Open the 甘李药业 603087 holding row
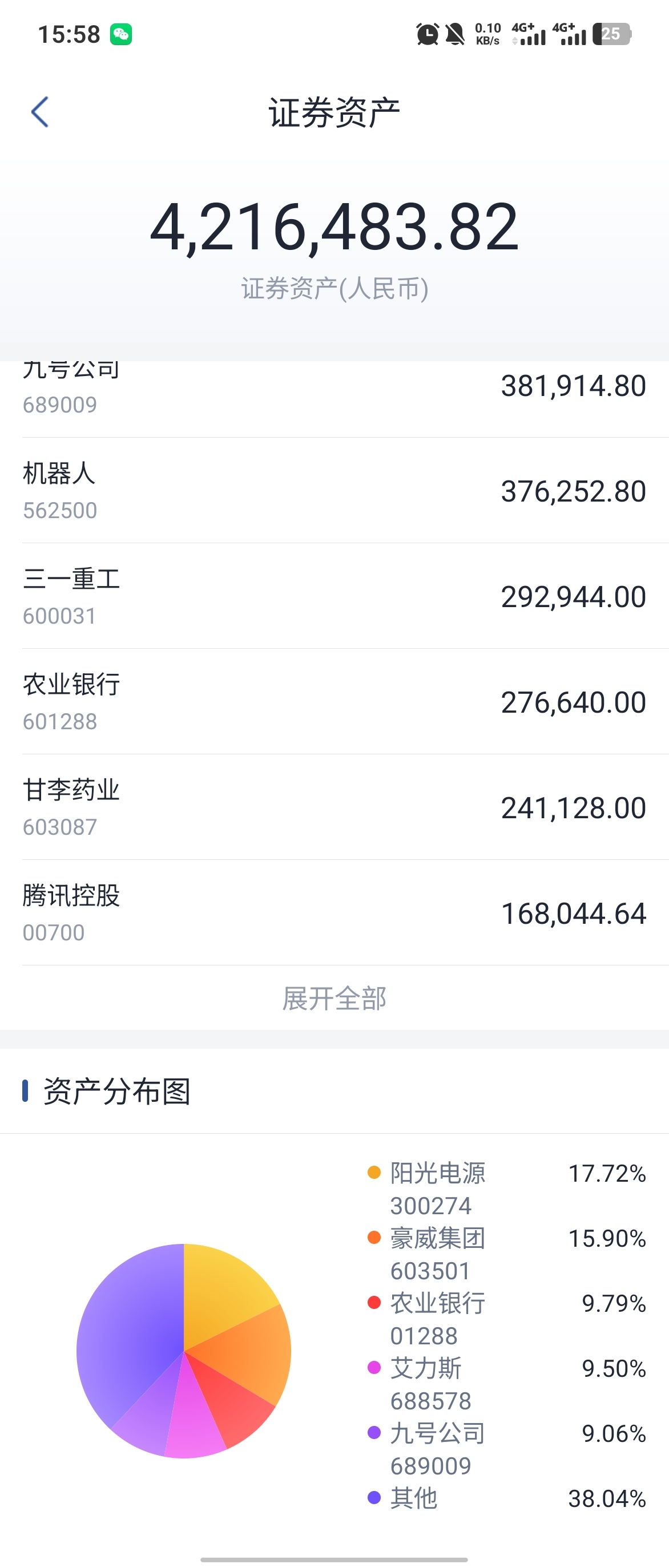 coord(334,807)
